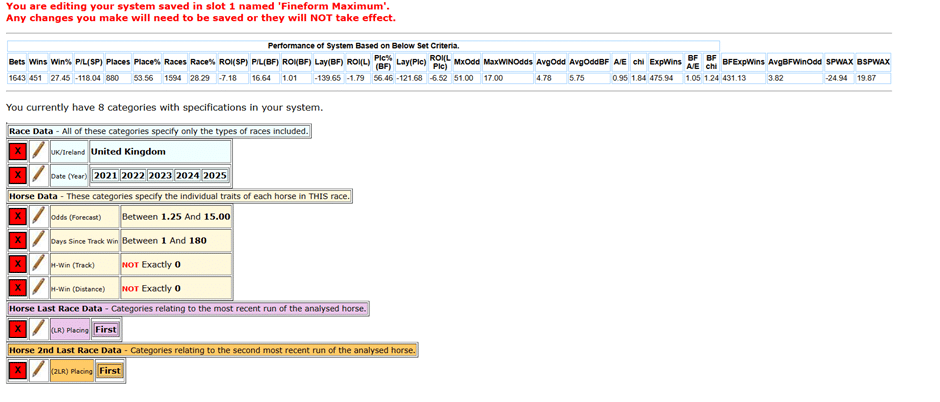Edit the Date (Year) category
The height and width of the screenshot is (402, 940).
(38, 175)
